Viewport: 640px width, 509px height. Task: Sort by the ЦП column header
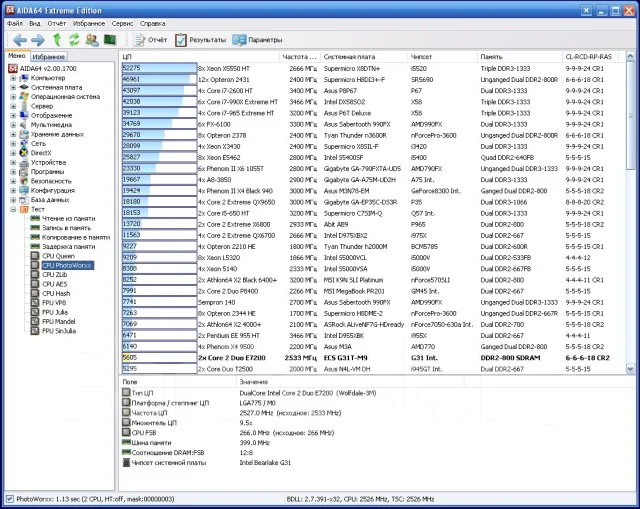coord(200,57)
